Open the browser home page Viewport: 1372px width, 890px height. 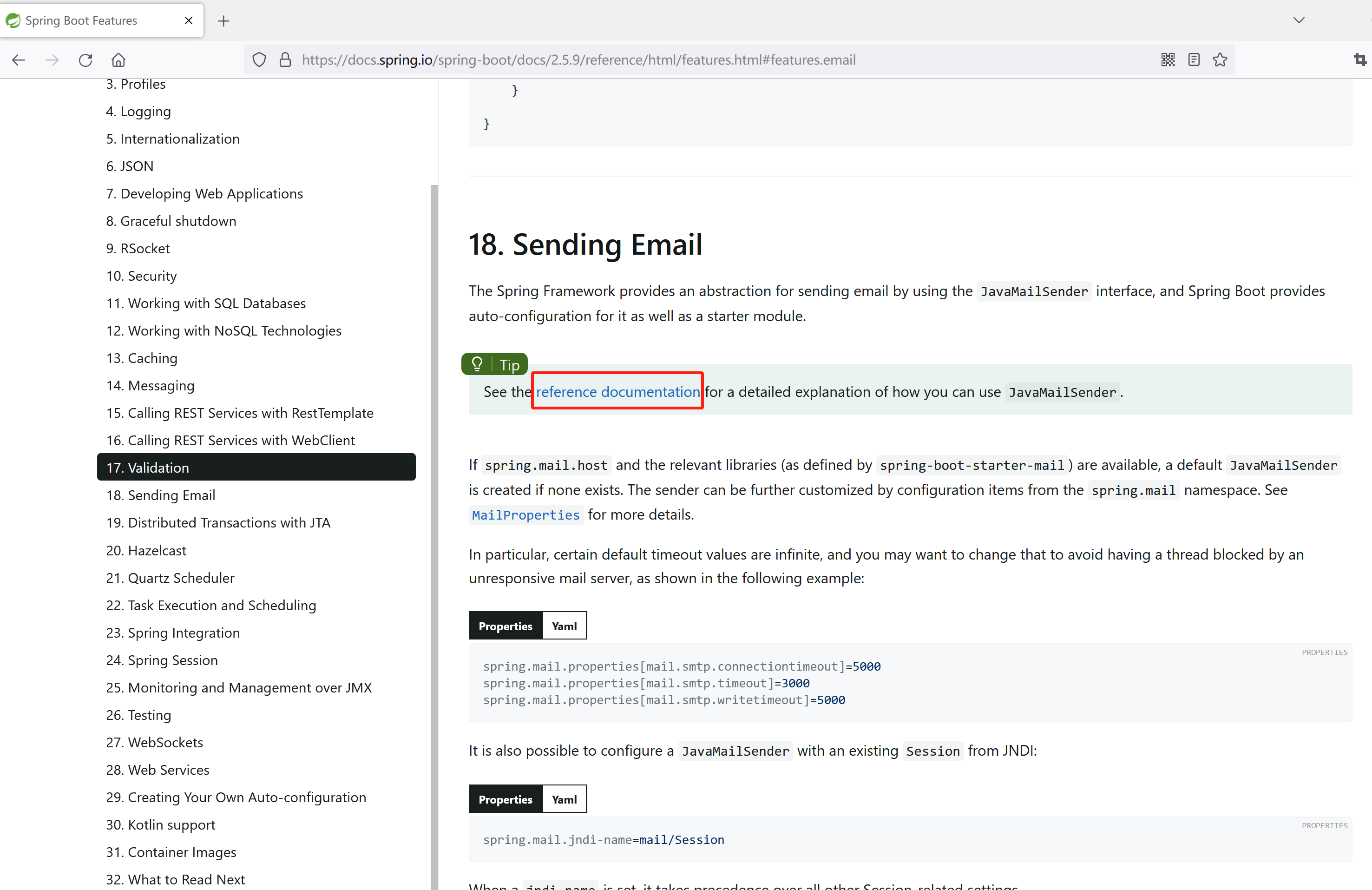(118, 59)
